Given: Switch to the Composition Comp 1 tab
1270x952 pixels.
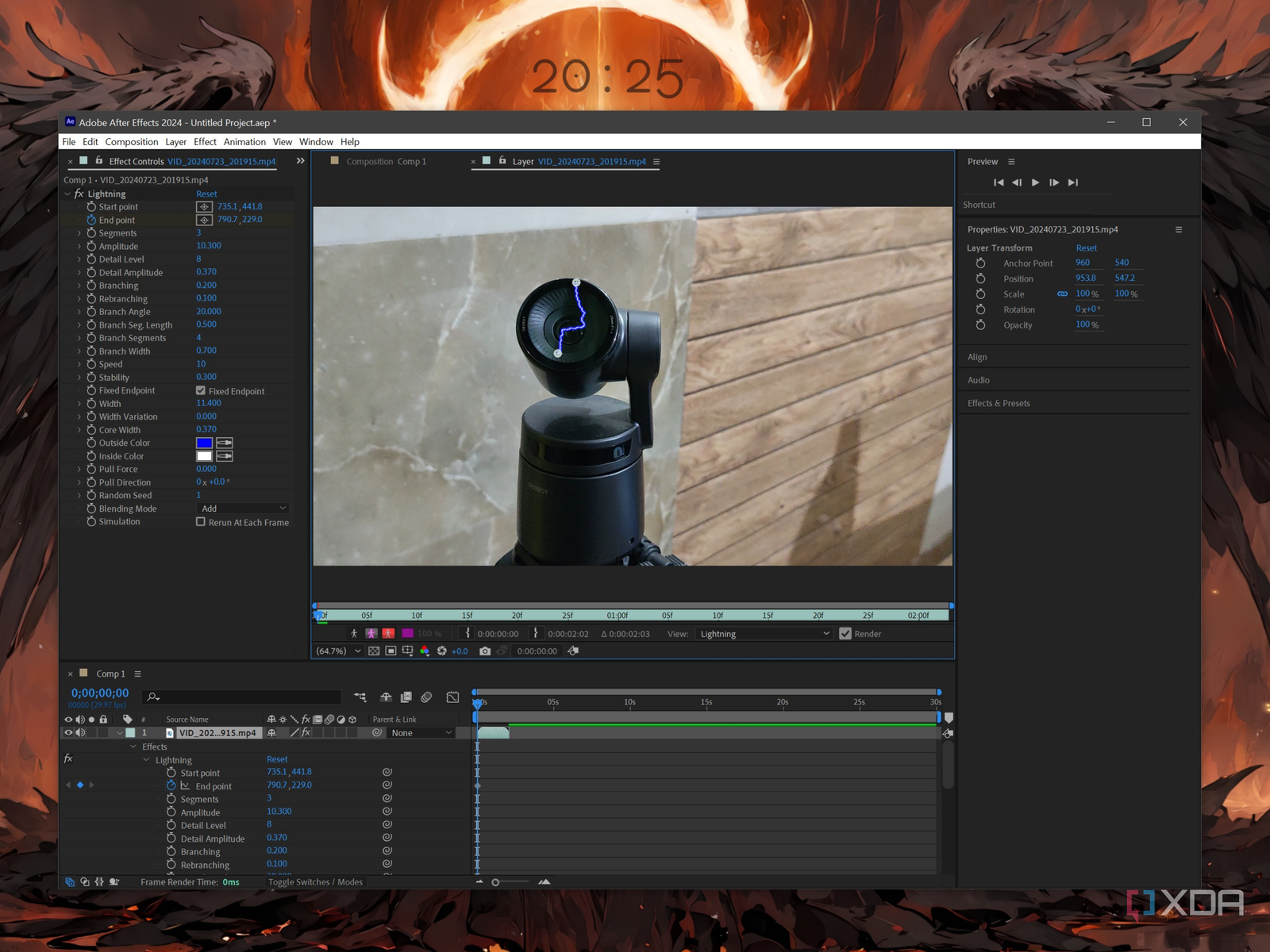Looking at the screenshot, I should (x=386, y=162).
